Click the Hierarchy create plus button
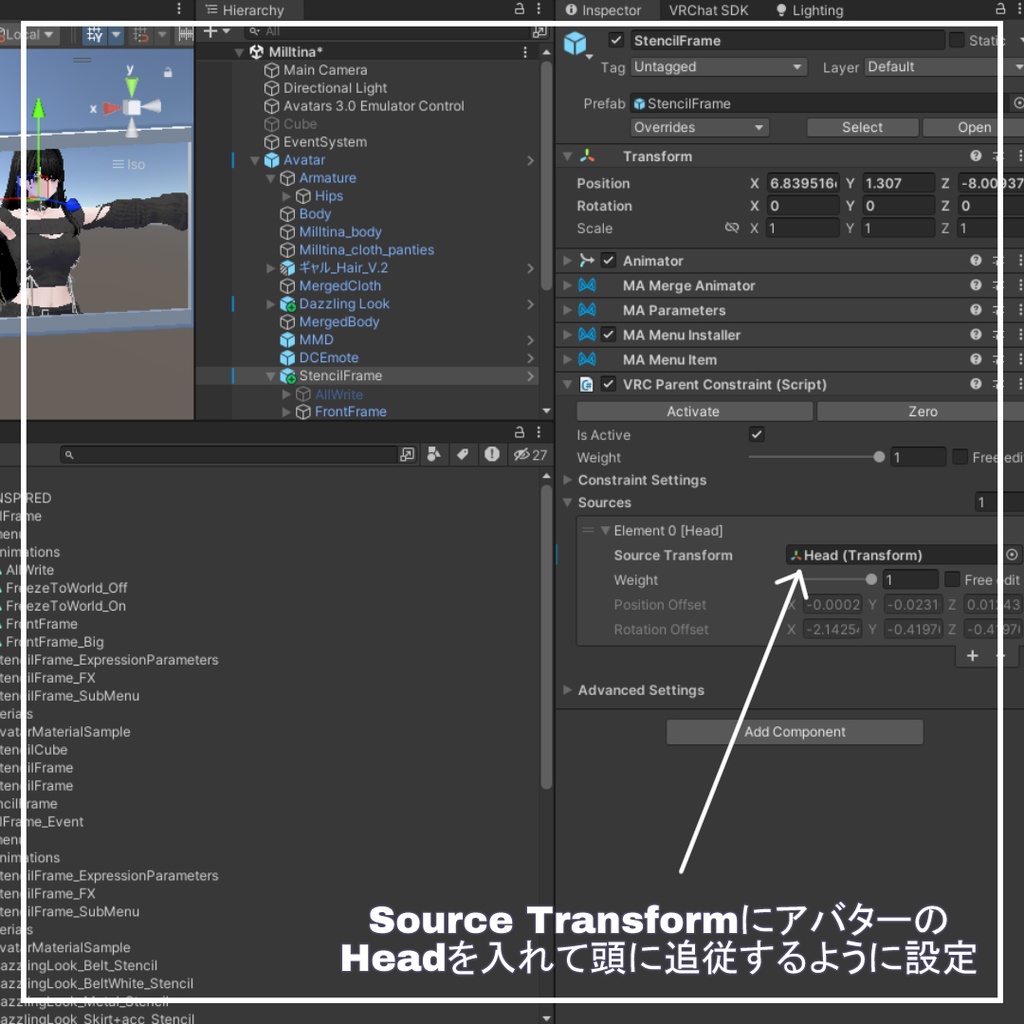1024x1024 pixels. click(x=210, y=31)
